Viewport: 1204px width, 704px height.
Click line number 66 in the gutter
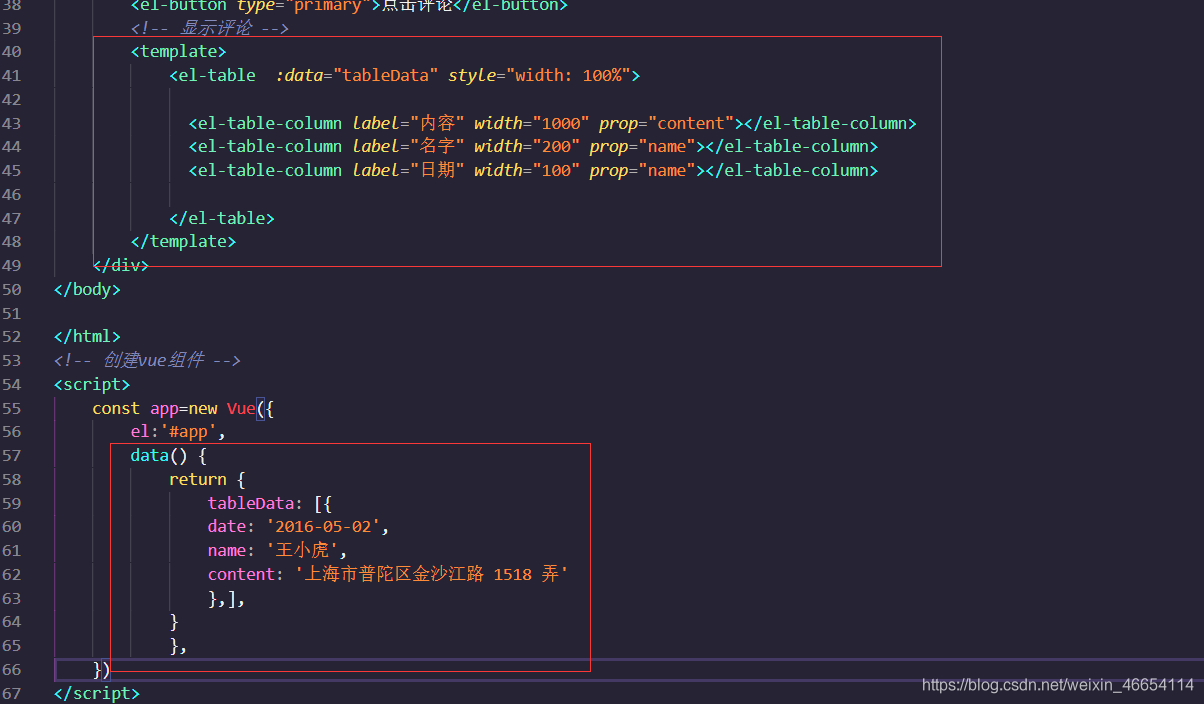pos(12,669)
